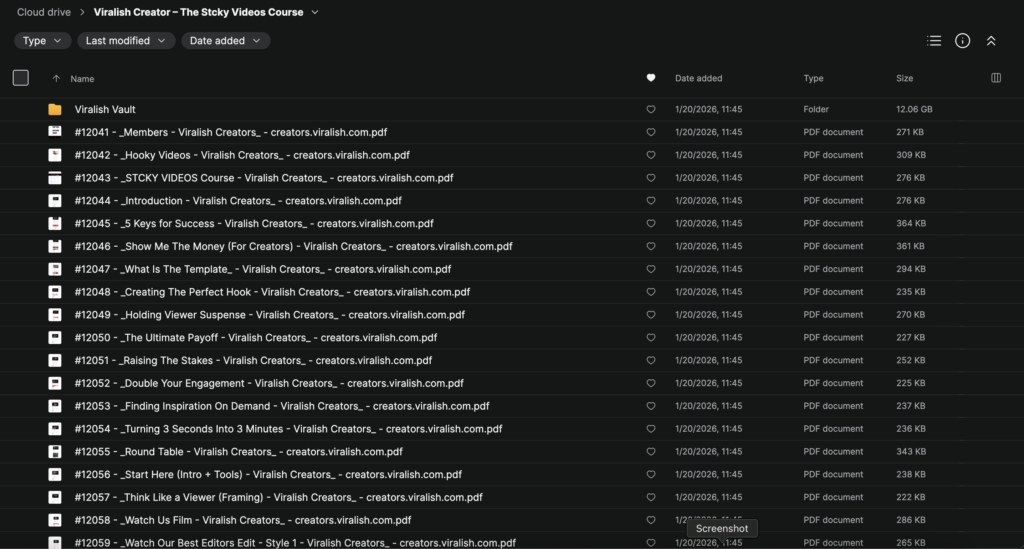Favorite the #12048 Creating The Perfect Hook PDF
This screenshot has width=1024, height=549.
tap(650, 292)
